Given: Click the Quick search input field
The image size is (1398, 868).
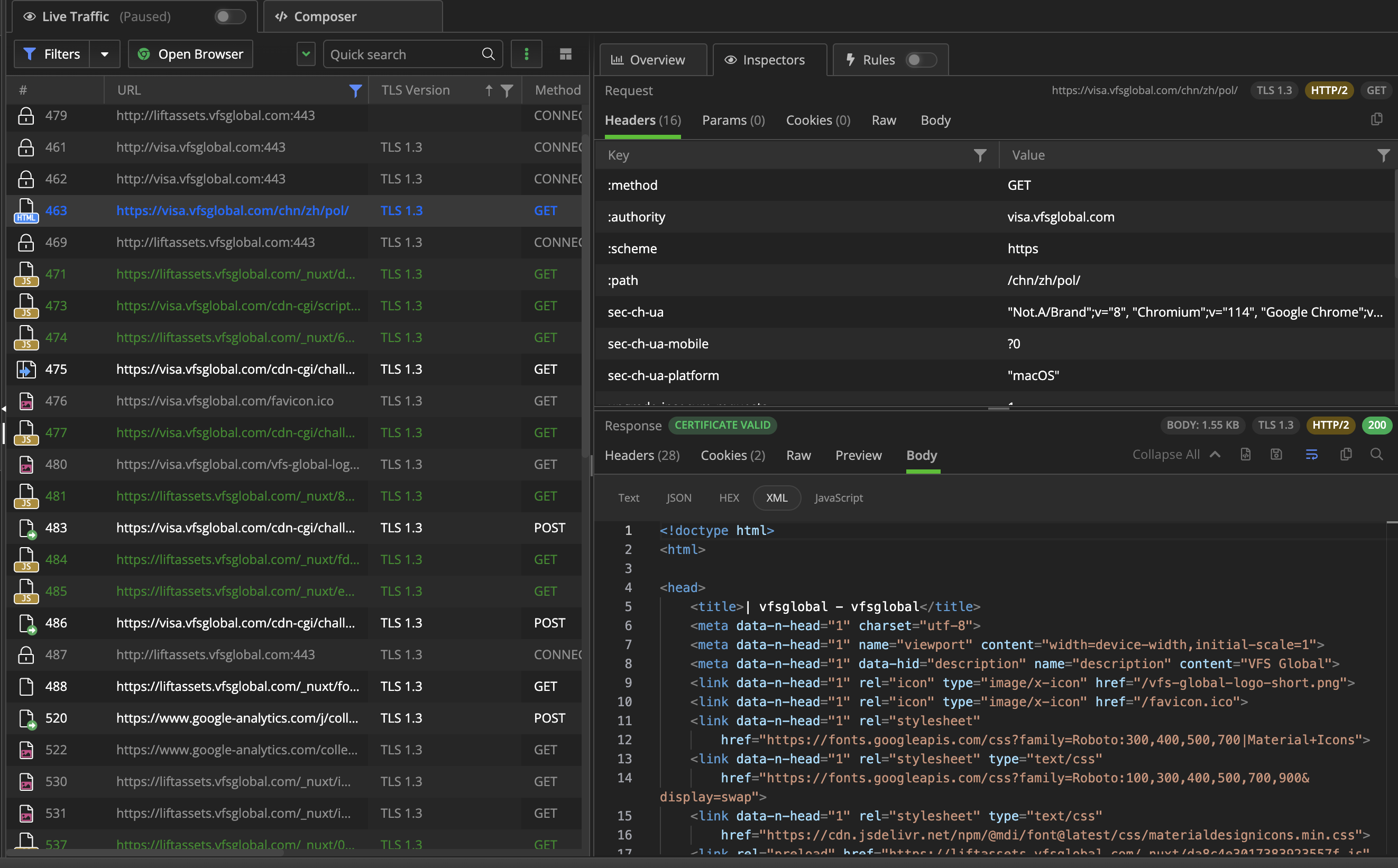Looking at the screenshot, I should [x=402, y=54].
